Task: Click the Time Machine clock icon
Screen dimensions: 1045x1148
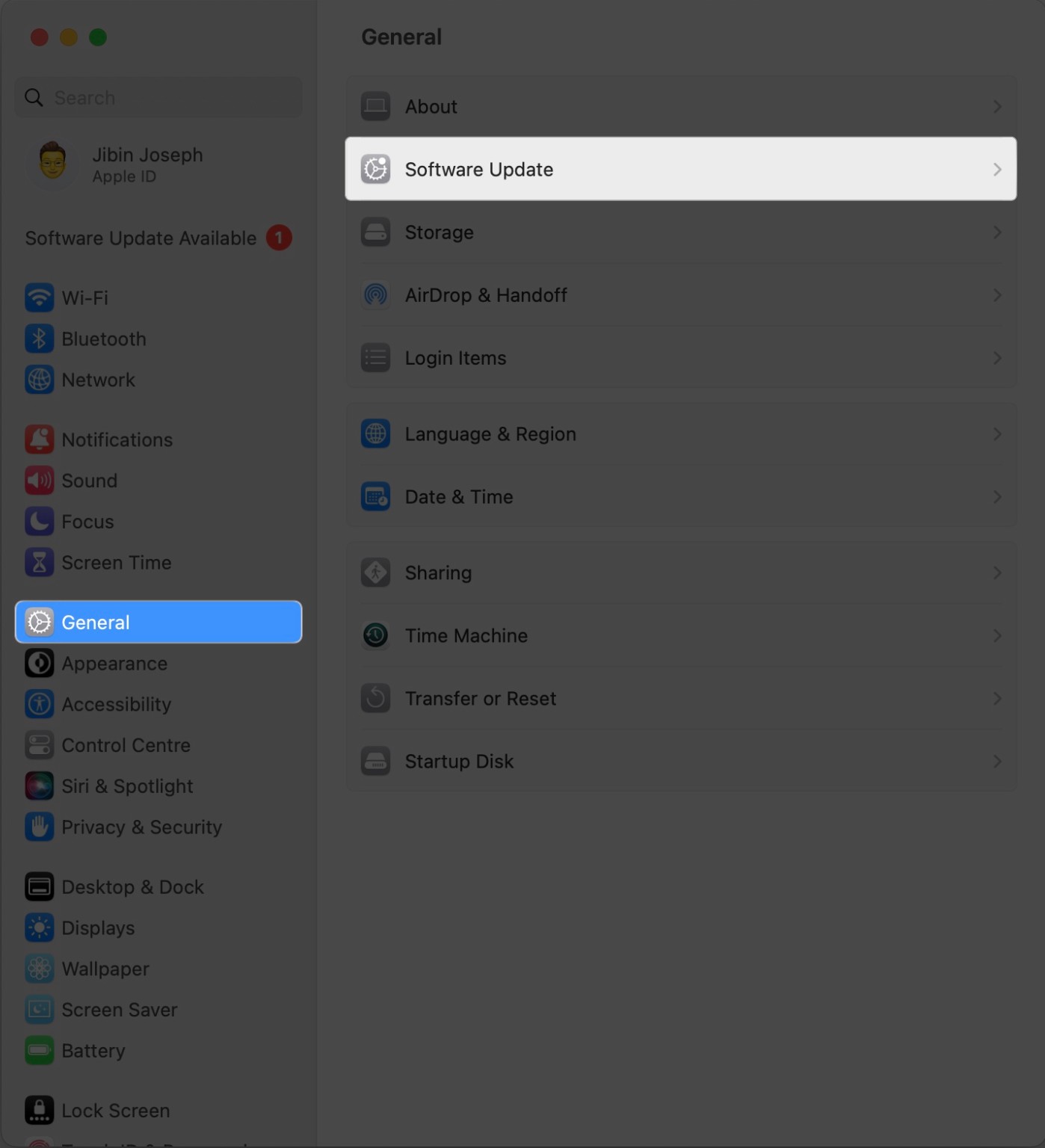Action: 375,635
